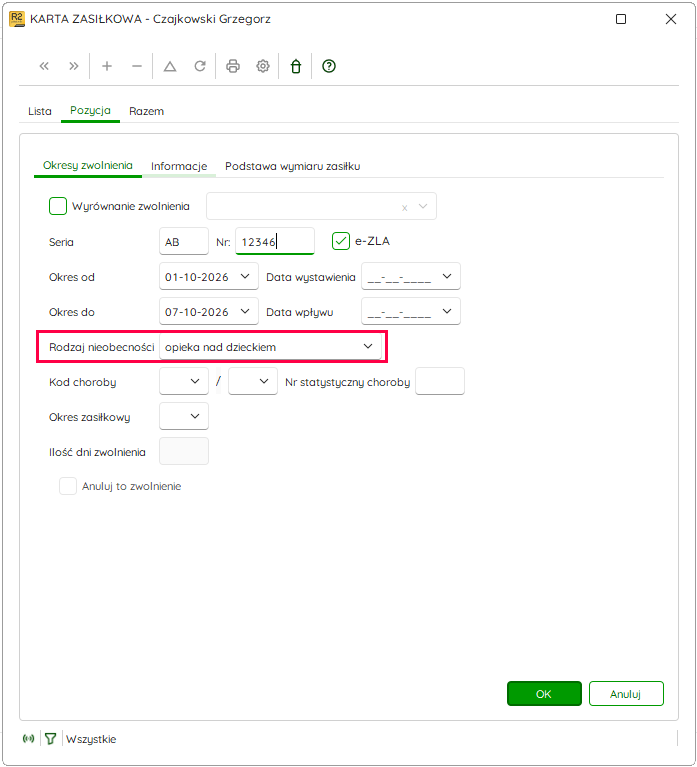Print the benefit card via printer icon

point(233,66)
